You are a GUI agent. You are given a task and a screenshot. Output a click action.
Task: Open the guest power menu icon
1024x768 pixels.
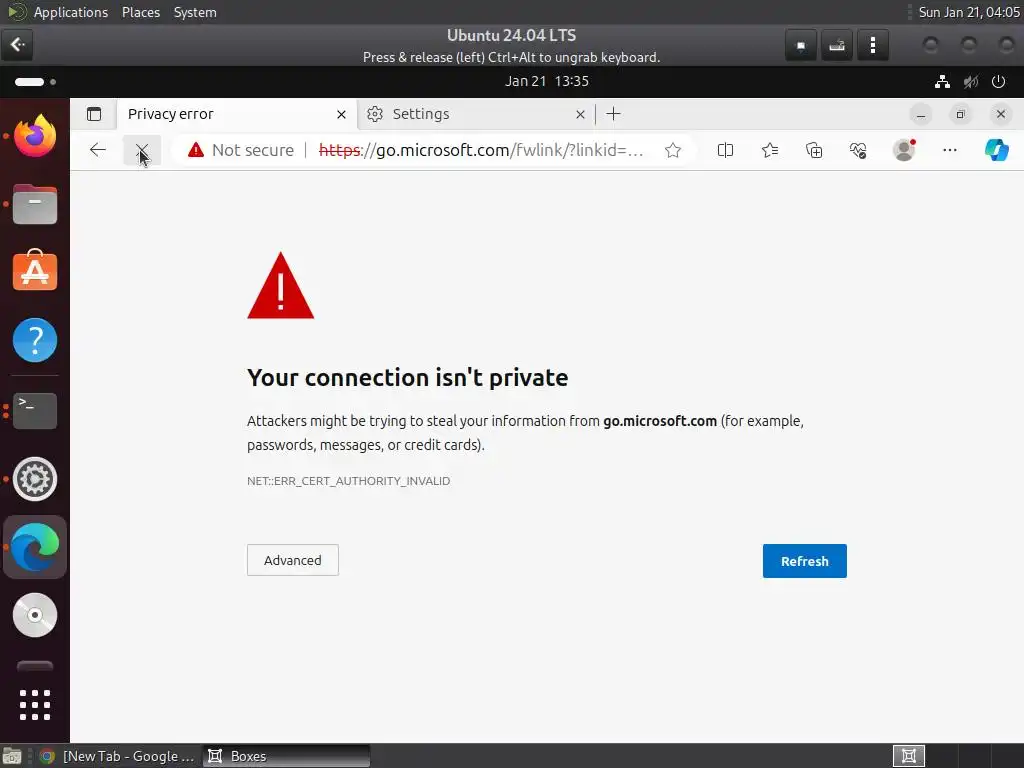pos(998,82)
